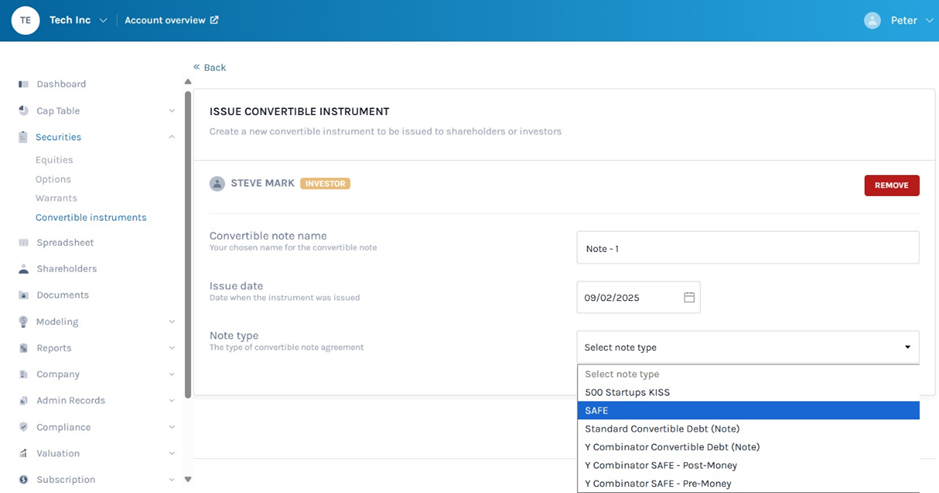
Task: Open the external link icon beside Account overview
Action: point(214,20)
